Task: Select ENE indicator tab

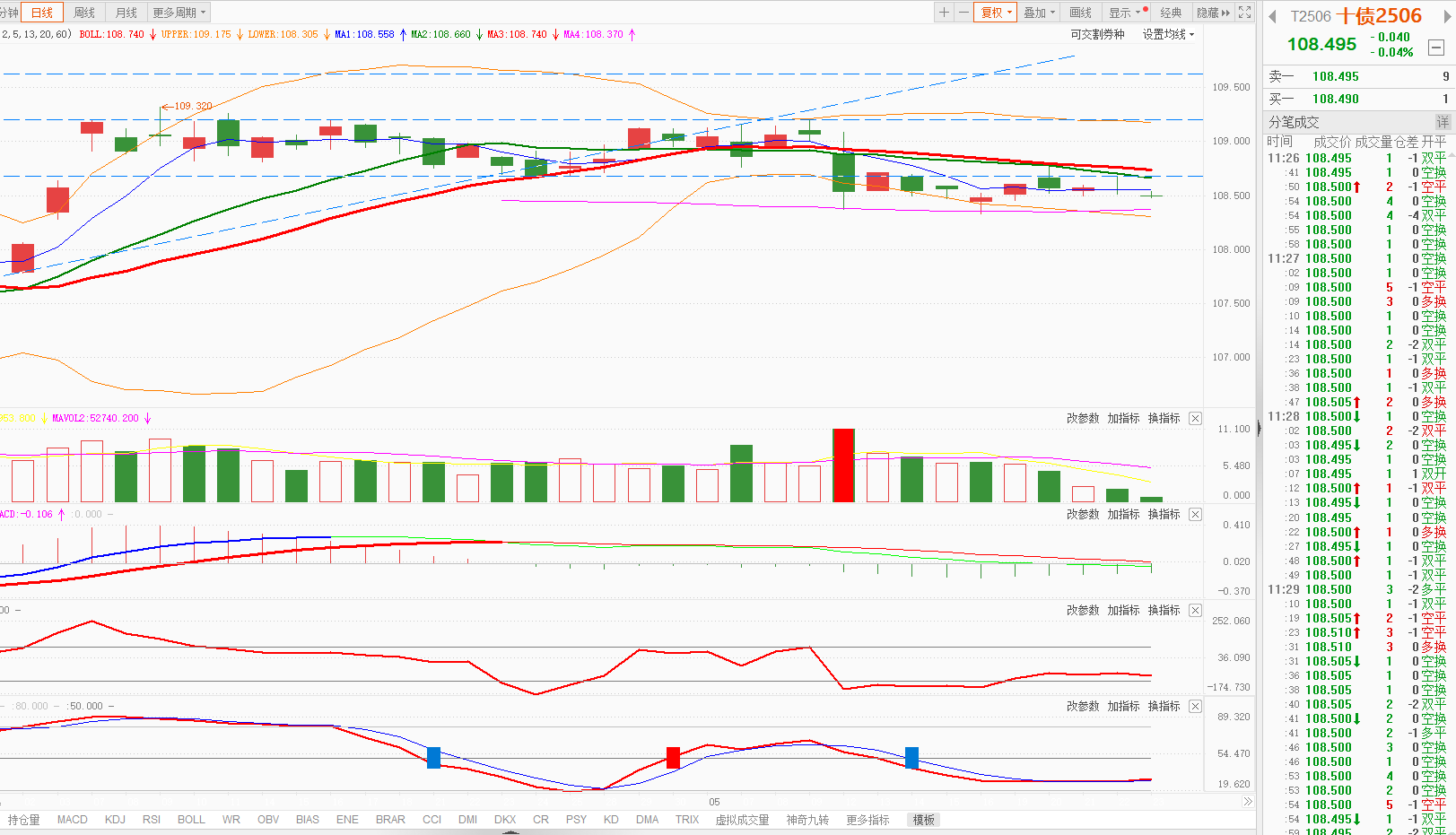Action: (x=347, y=820)
